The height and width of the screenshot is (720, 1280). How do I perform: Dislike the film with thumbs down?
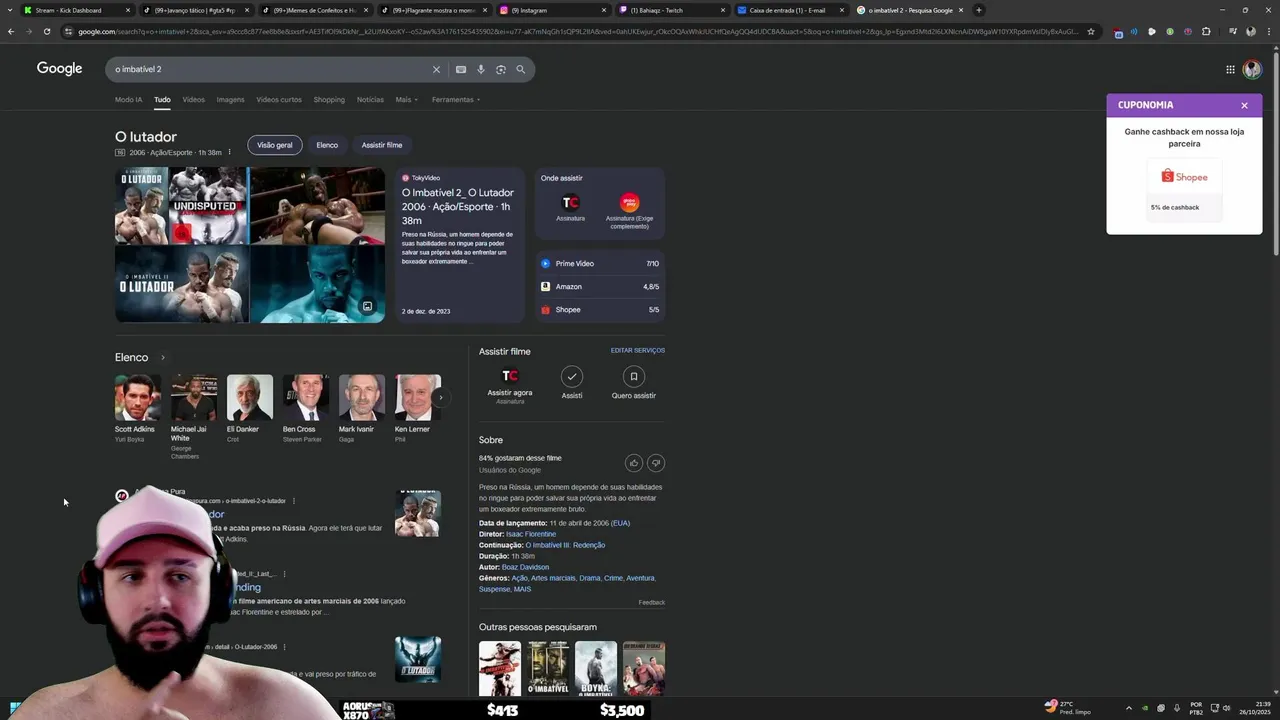(x=656, y=463)
